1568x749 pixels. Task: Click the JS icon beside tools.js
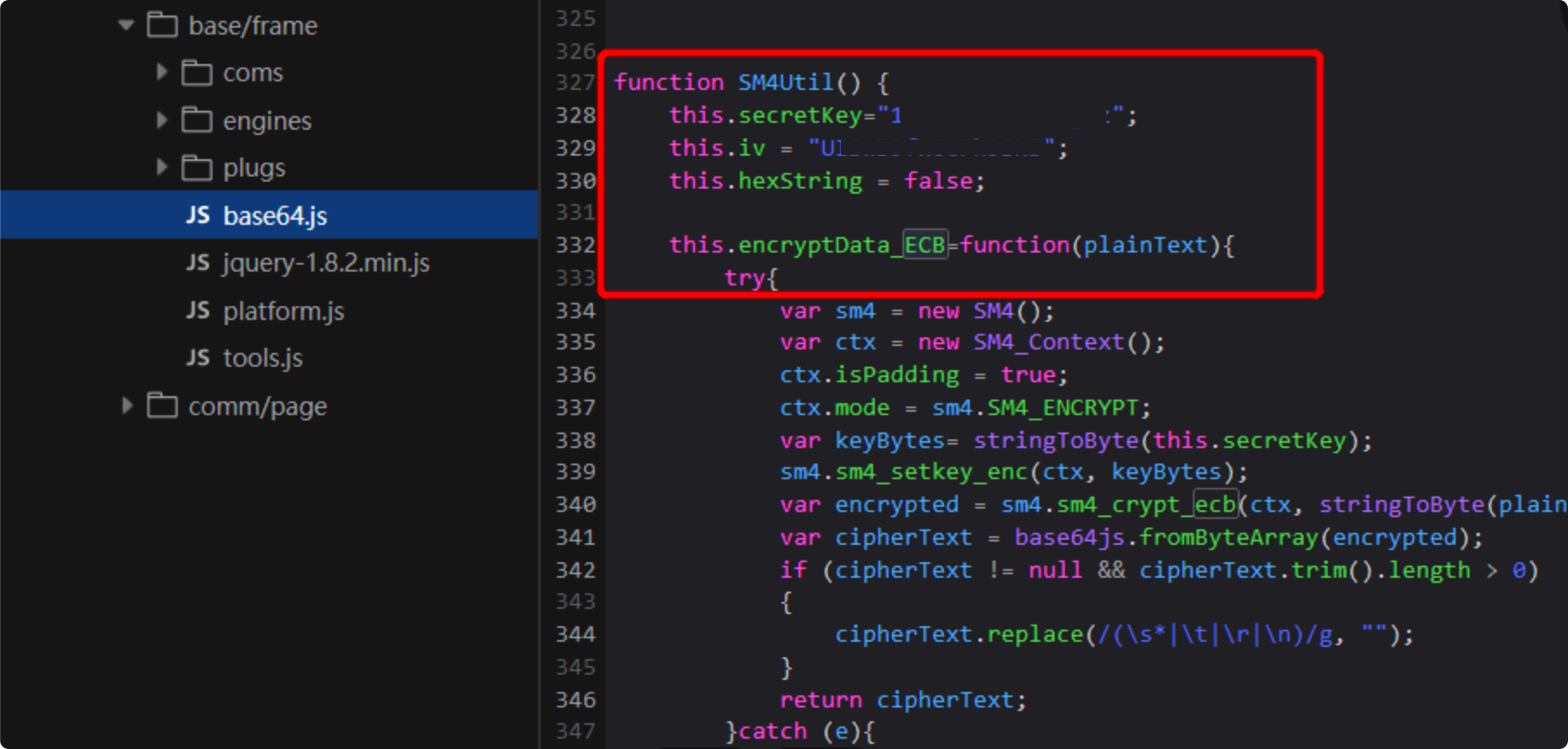[x=198, y=357]
